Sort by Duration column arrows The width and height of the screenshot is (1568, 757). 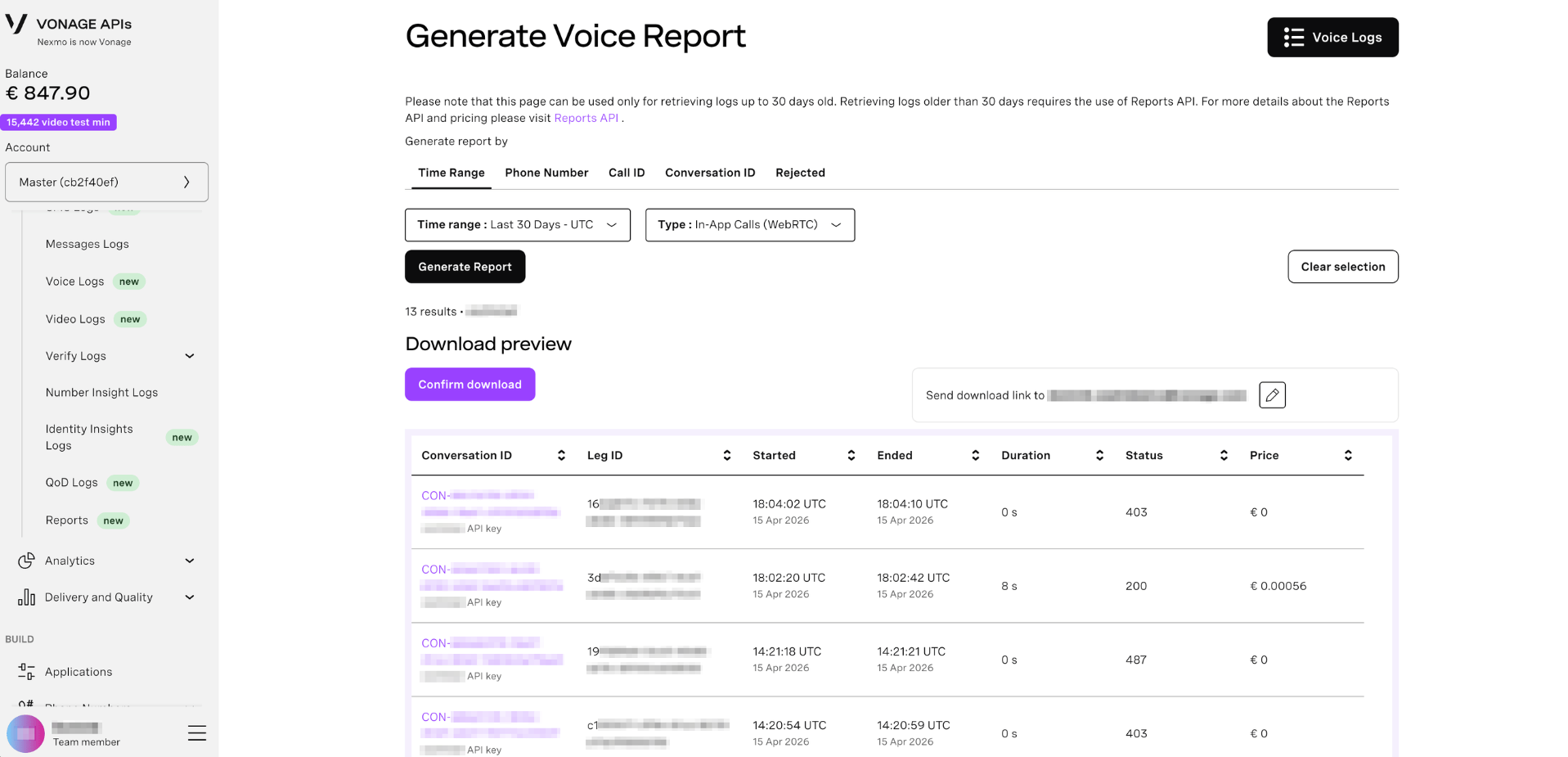[x=1100, y=456]
